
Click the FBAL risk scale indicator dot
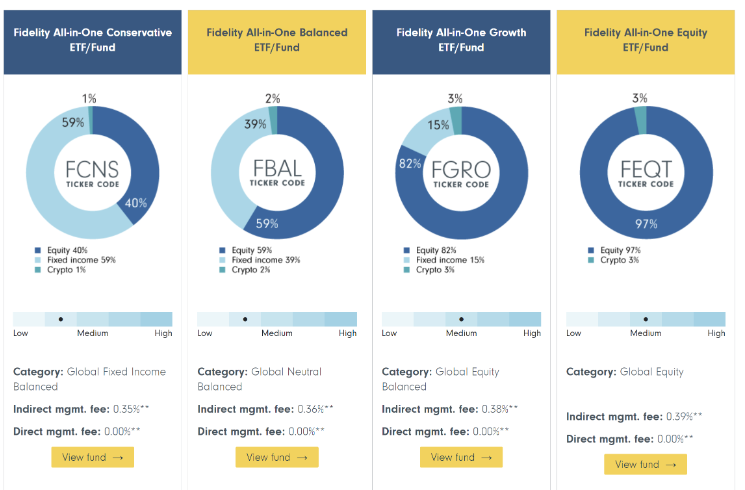(245, 319)
